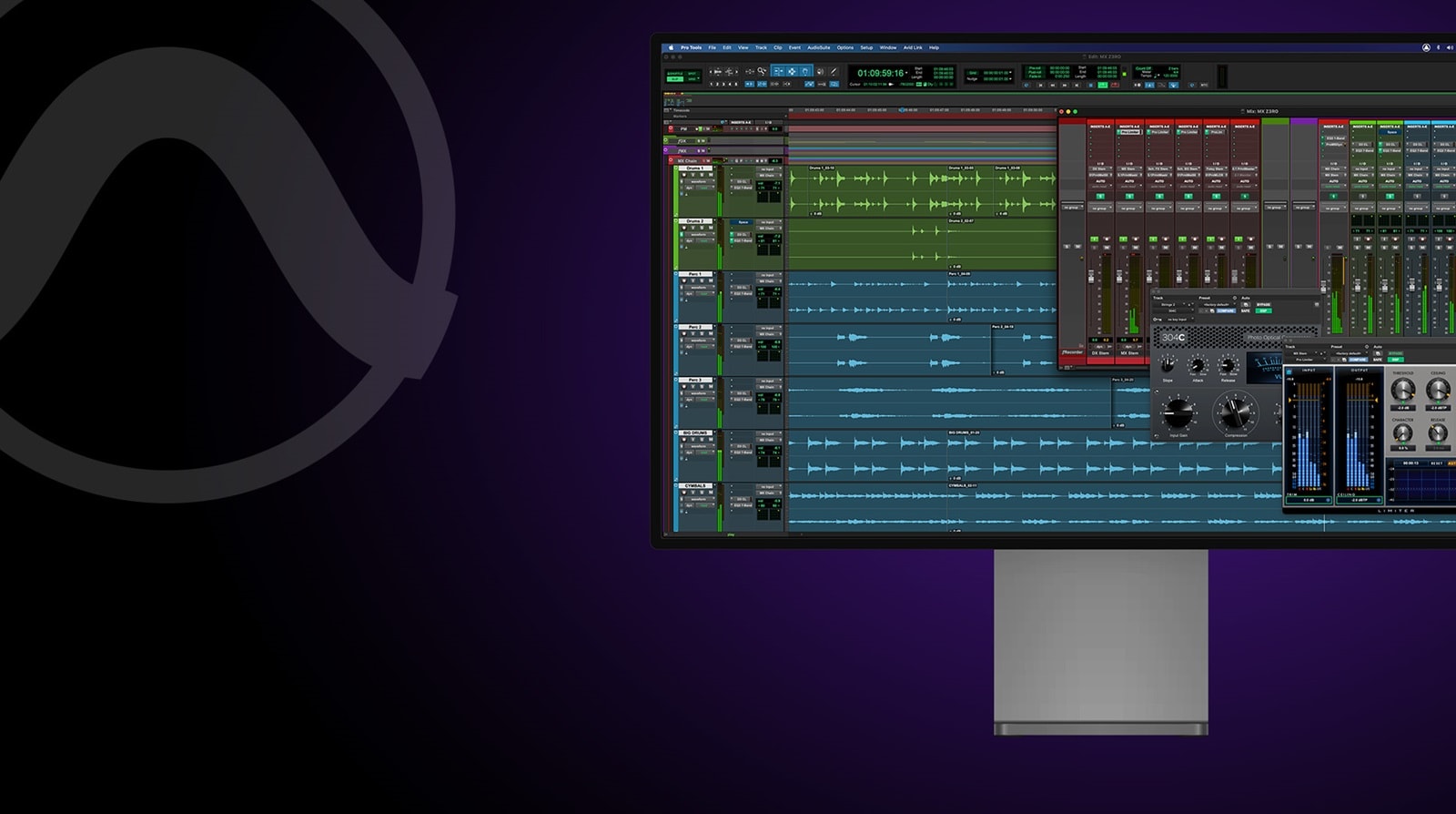
Task: Click the Pro Limiter Character knob
Action: 1403,432
